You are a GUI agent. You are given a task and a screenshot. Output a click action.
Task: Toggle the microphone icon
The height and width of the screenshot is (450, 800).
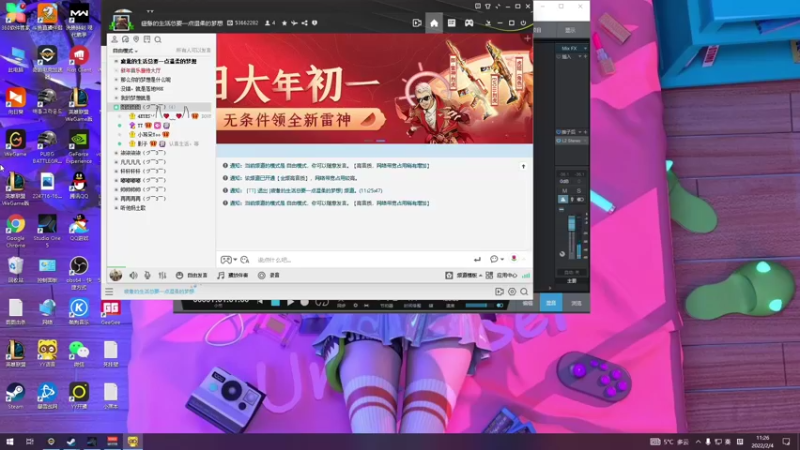(147, 276)
